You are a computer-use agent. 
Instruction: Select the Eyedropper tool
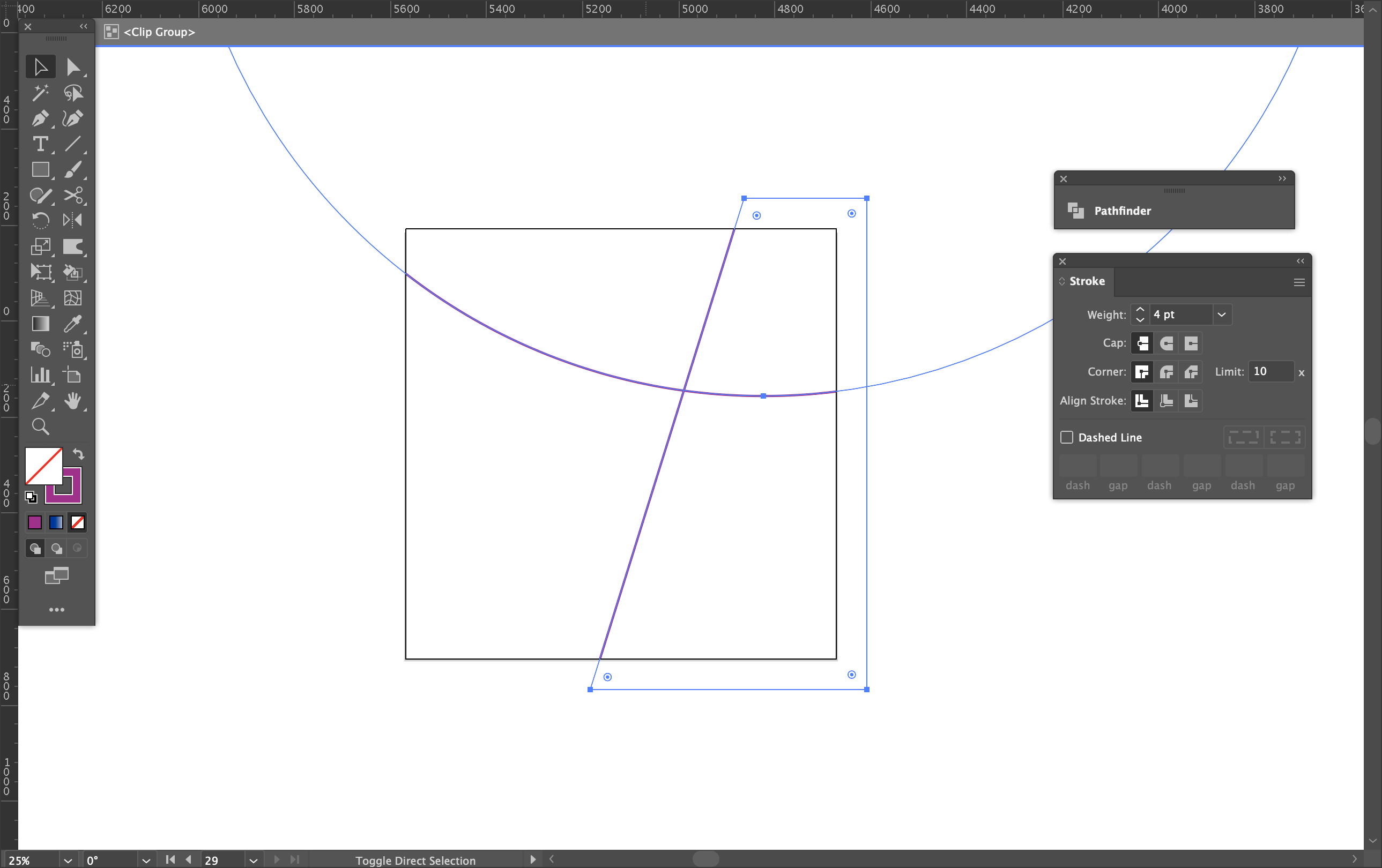pos(73,324)
